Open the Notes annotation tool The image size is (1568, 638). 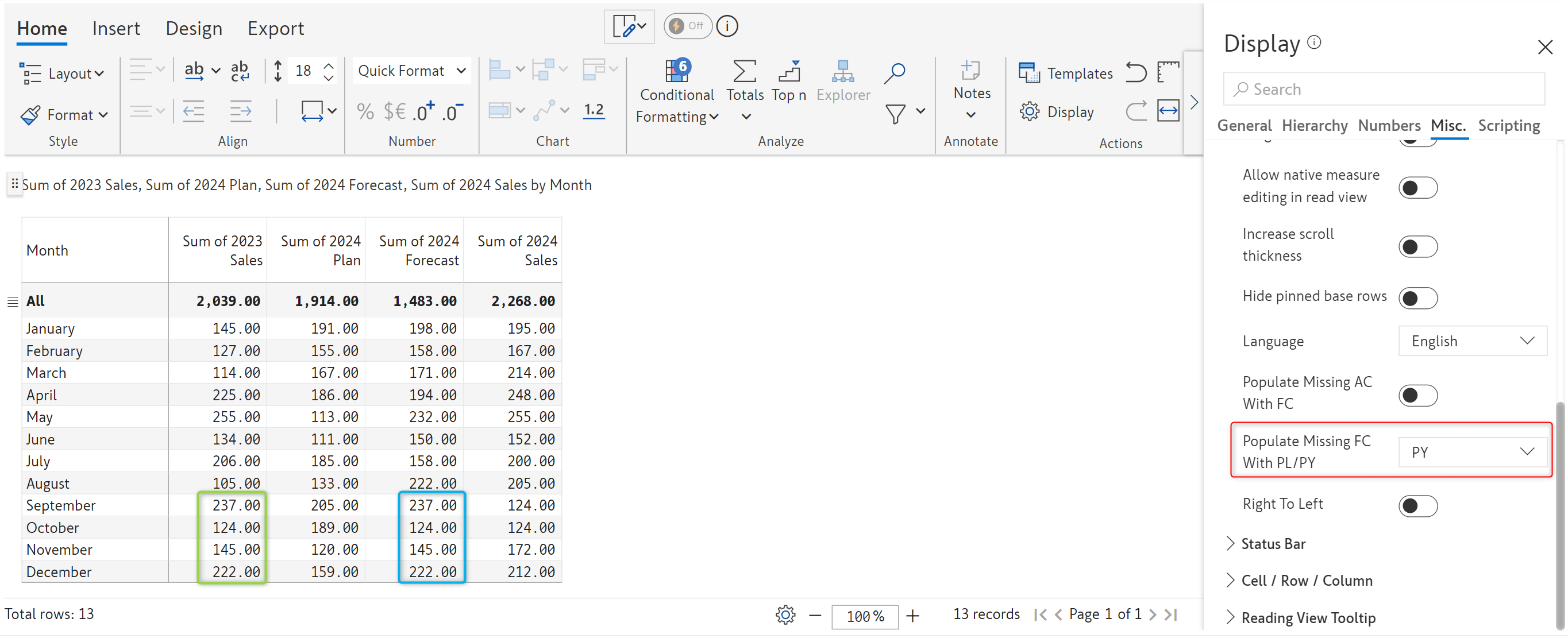(x=970, y=71)
